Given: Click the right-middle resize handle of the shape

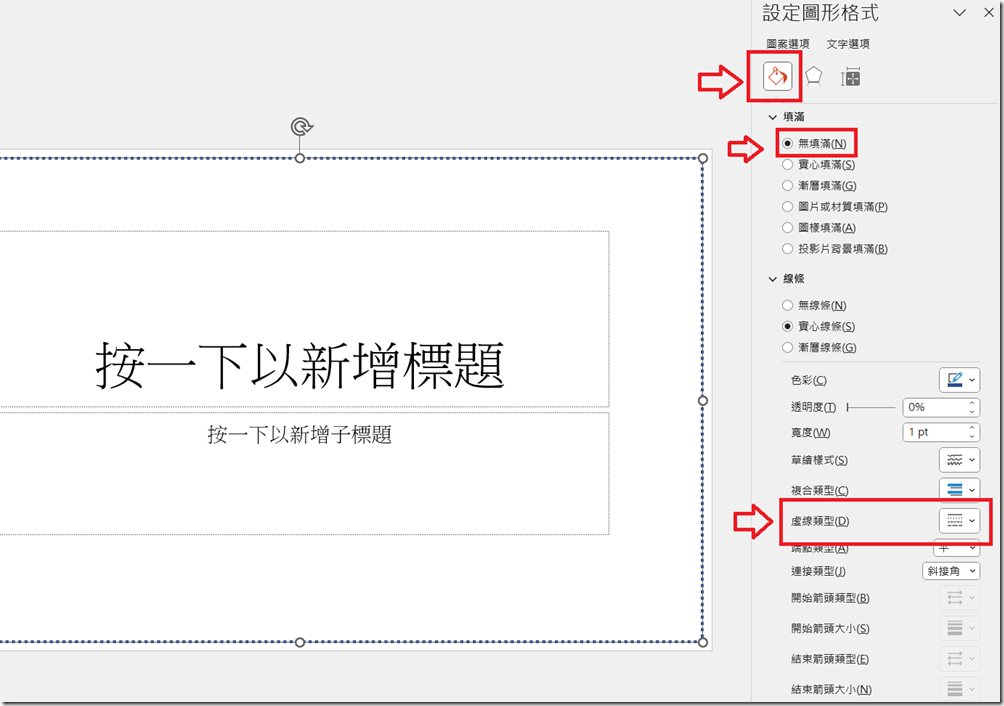Looking at the screenshot, I should coord(703,400).
